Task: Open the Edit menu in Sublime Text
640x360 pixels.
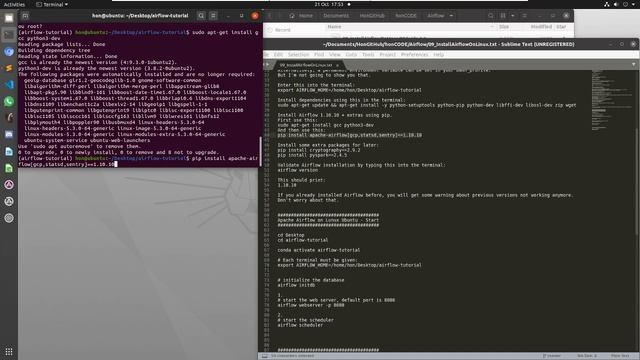Action: pos(278,54)
